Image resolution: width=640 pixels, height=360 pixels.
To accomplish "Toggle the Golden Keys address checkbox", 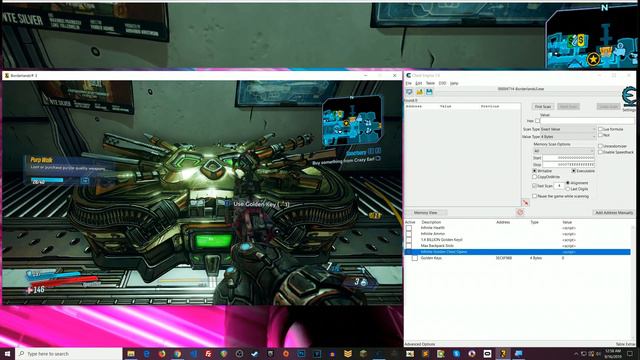I will 415,258.
